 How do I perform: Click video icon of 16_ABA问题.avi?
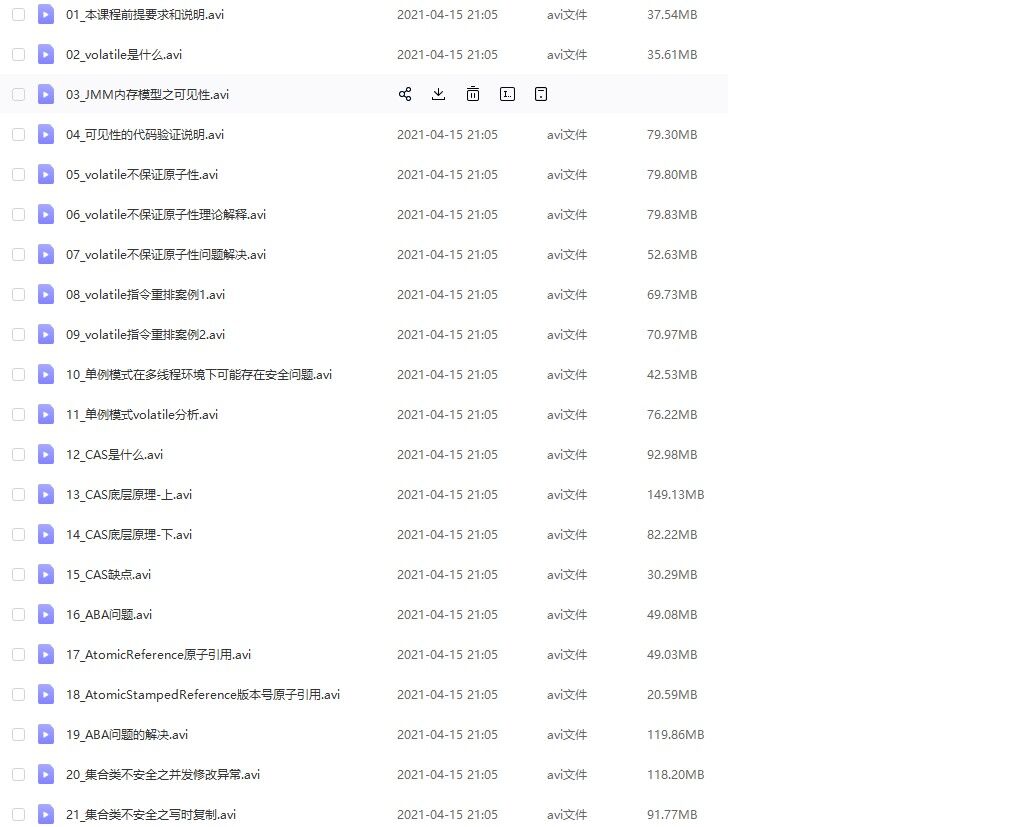[46, 614]
